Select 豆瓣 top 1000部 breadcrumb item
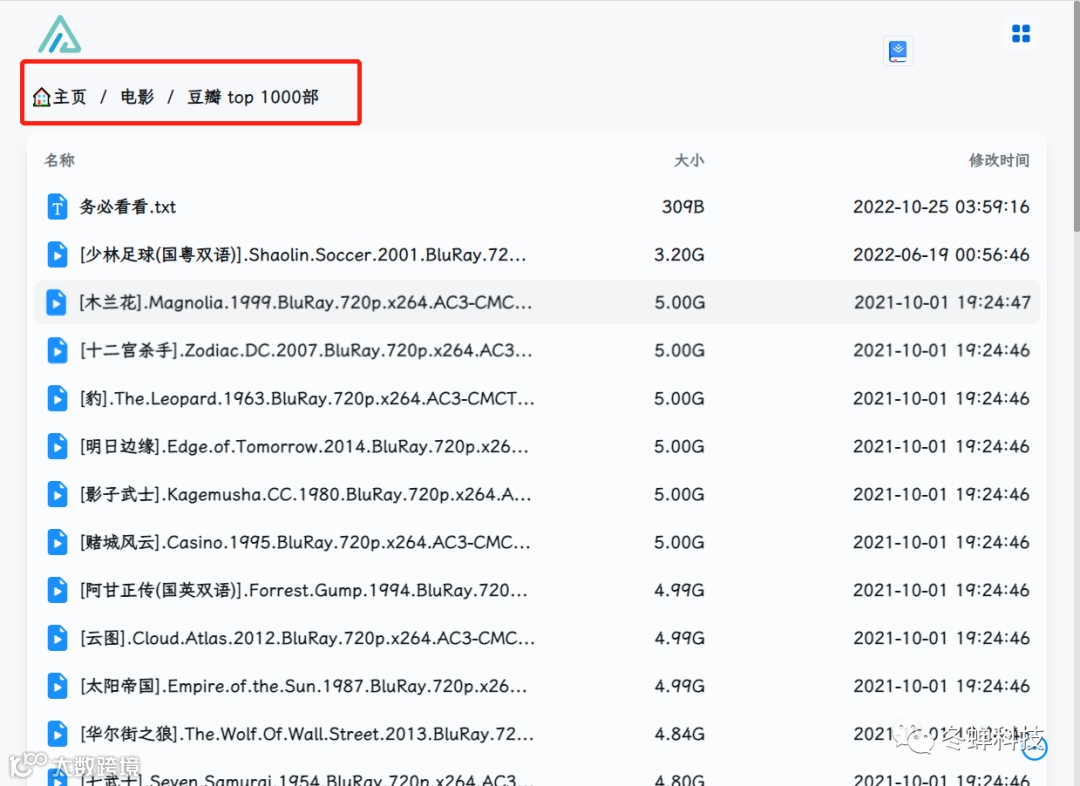 coord(253,97)
